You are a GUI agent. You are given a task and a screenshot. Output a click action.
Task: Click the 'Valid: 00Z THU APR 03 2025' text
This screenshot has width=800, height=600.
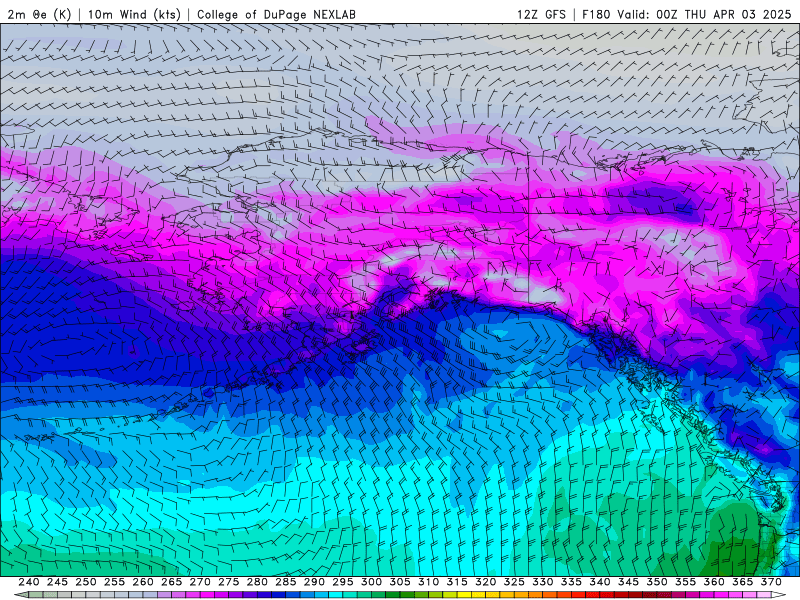click(704, 14)
